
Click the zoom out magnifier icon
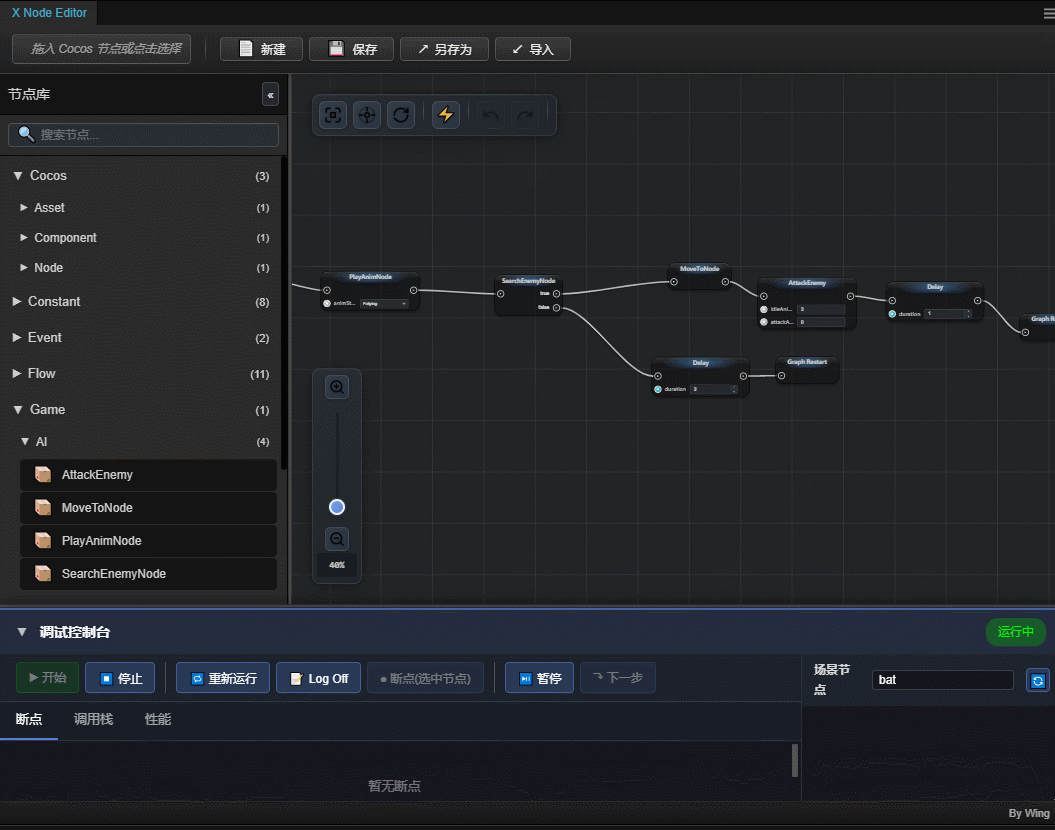point(337,539)
